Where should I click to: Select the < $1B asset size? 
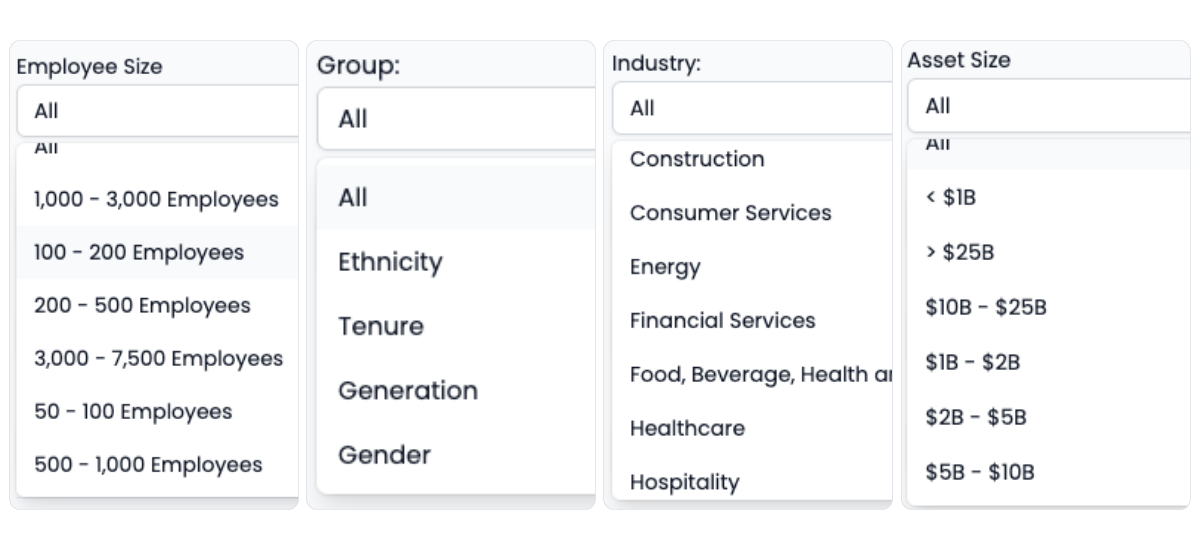pos(951,198)
